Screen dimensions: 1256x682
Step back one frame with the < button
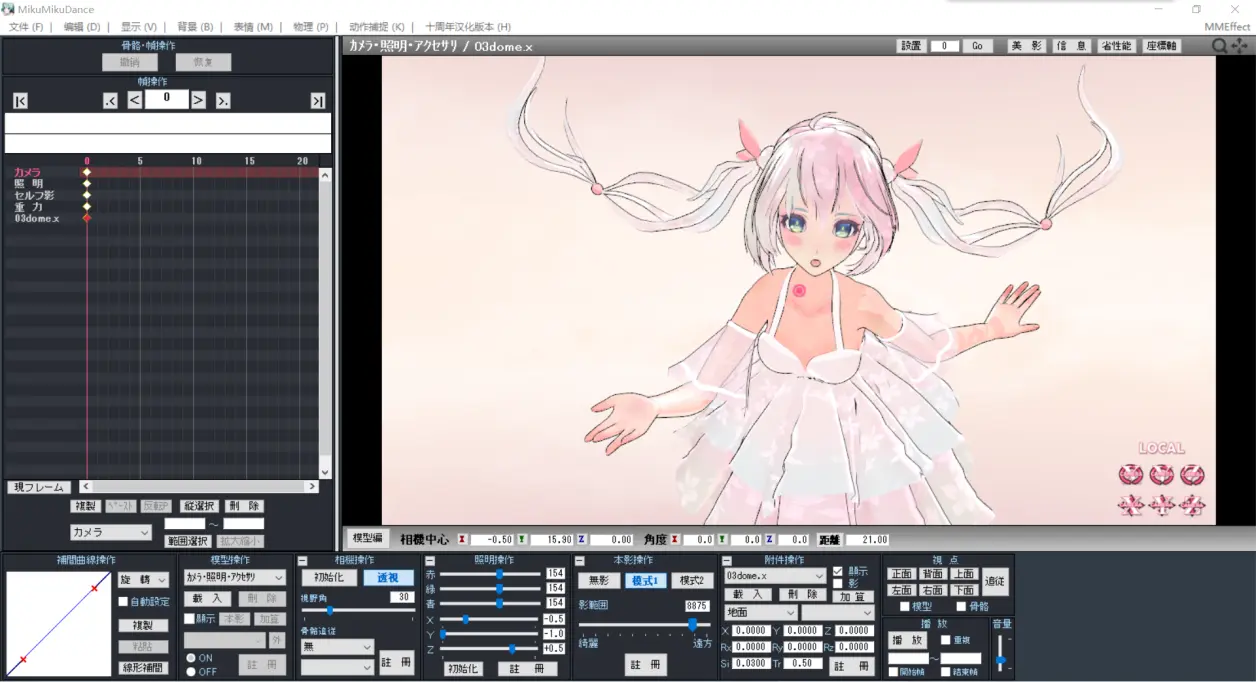click(135, 100)
